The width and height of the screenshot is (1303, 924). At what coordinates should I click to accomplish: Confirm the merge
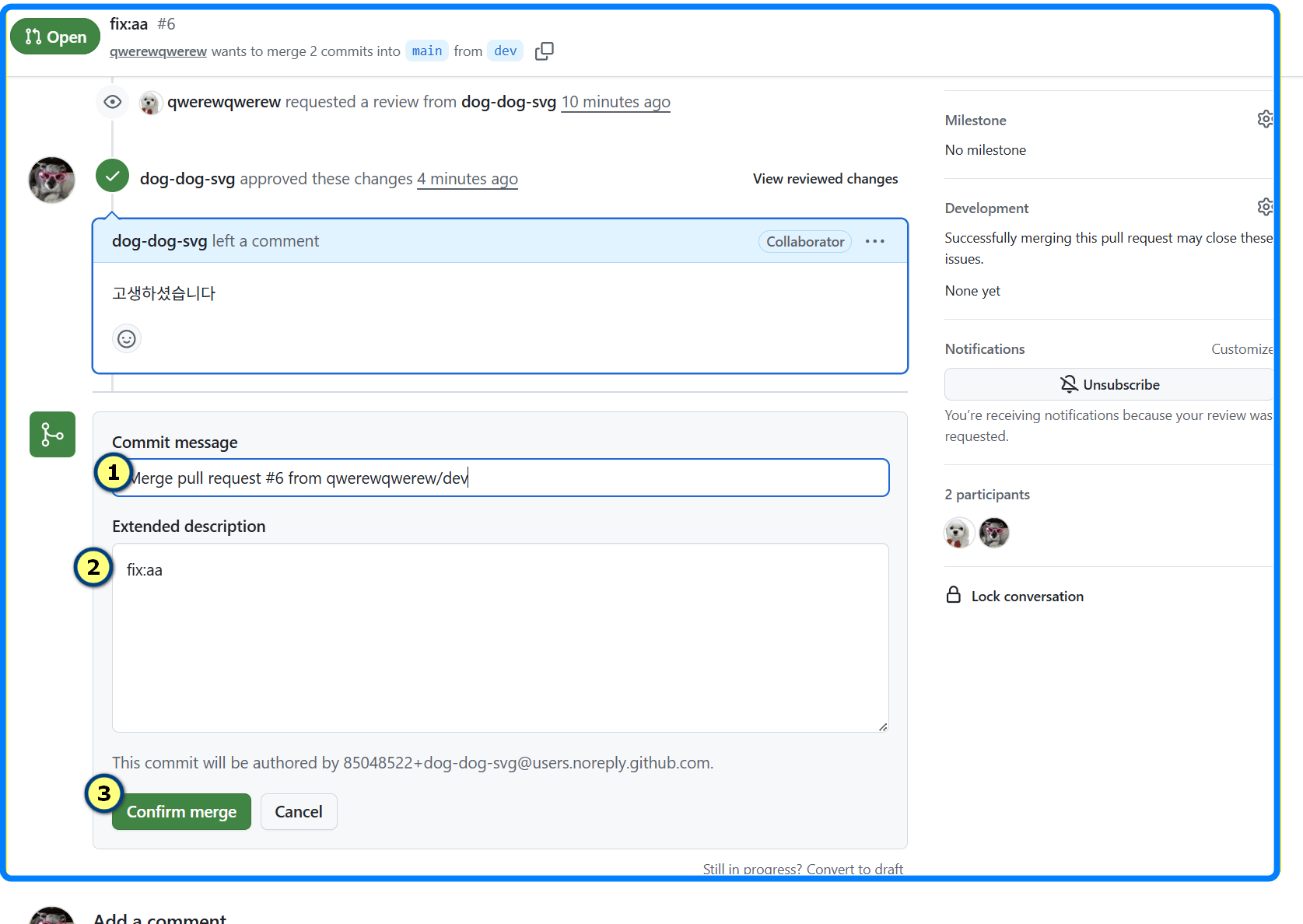tap(181, 812)
